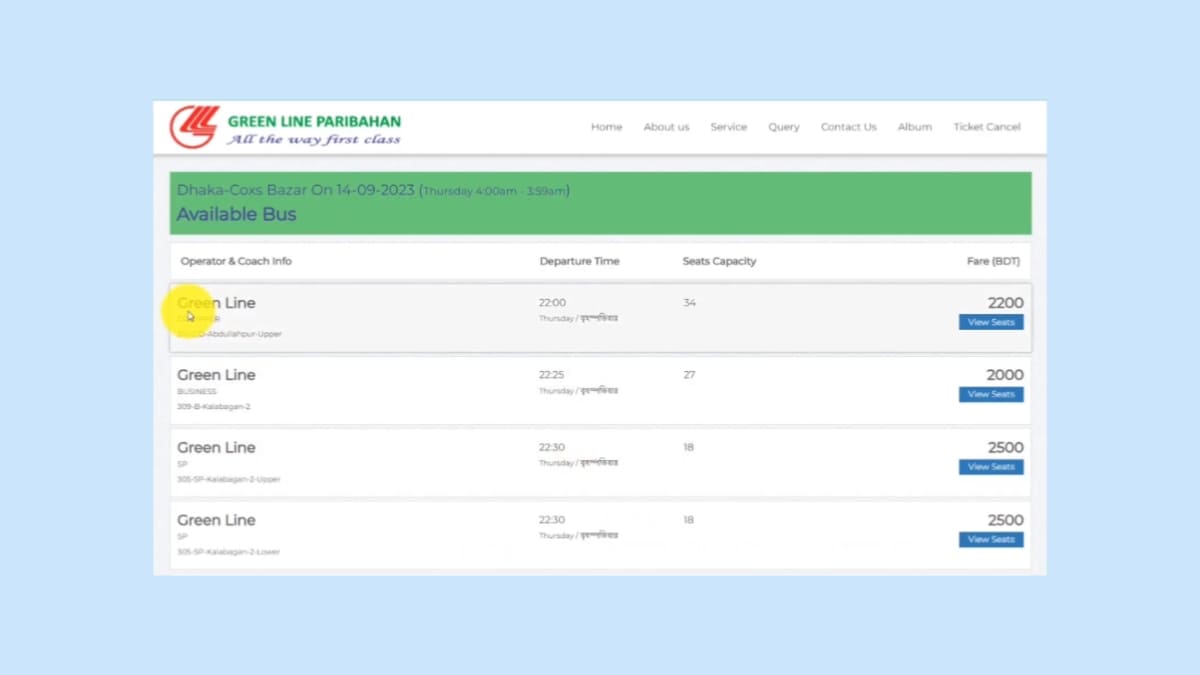This screenshot has height=675, width=1200.
Task: Click the Available Bus green banner
Action: 600,203
